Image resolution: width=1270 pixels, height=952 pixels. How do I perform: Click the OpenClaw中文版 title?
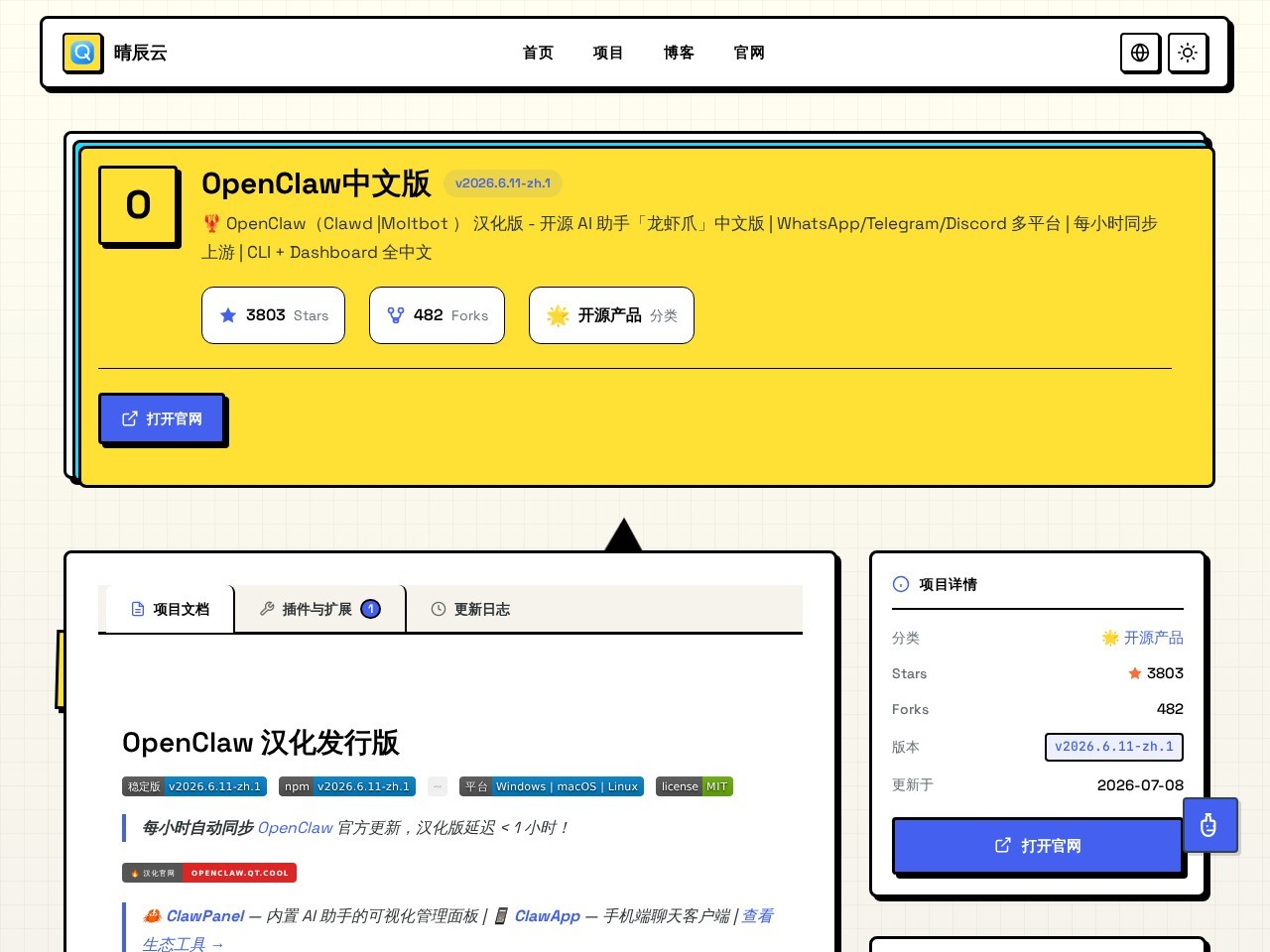[316, 183]
